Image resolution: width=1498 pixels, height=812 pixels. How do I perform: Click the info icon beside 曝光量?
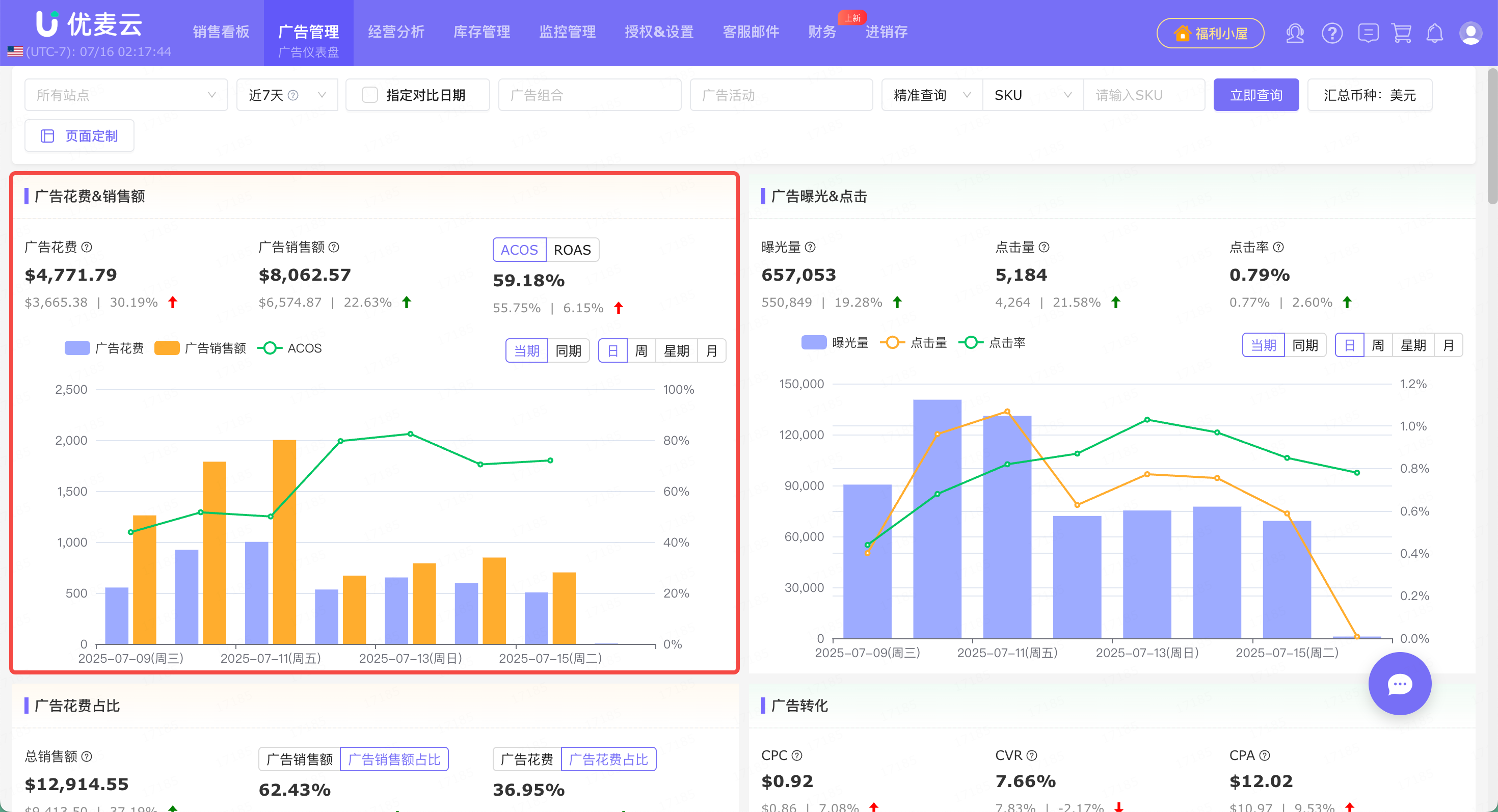pyautogui.click(x=810, y=247)
